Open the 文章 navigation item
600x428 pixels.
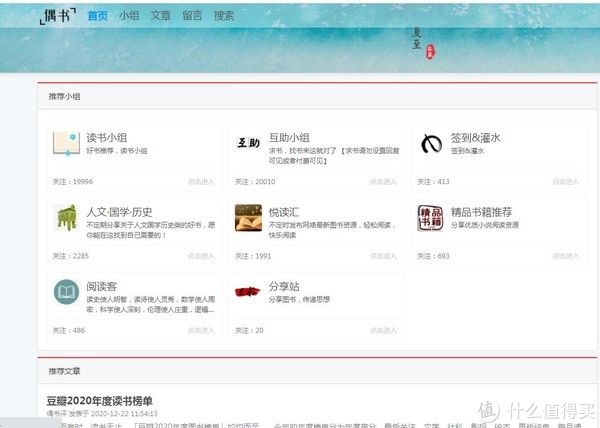(x=161, y=16)
